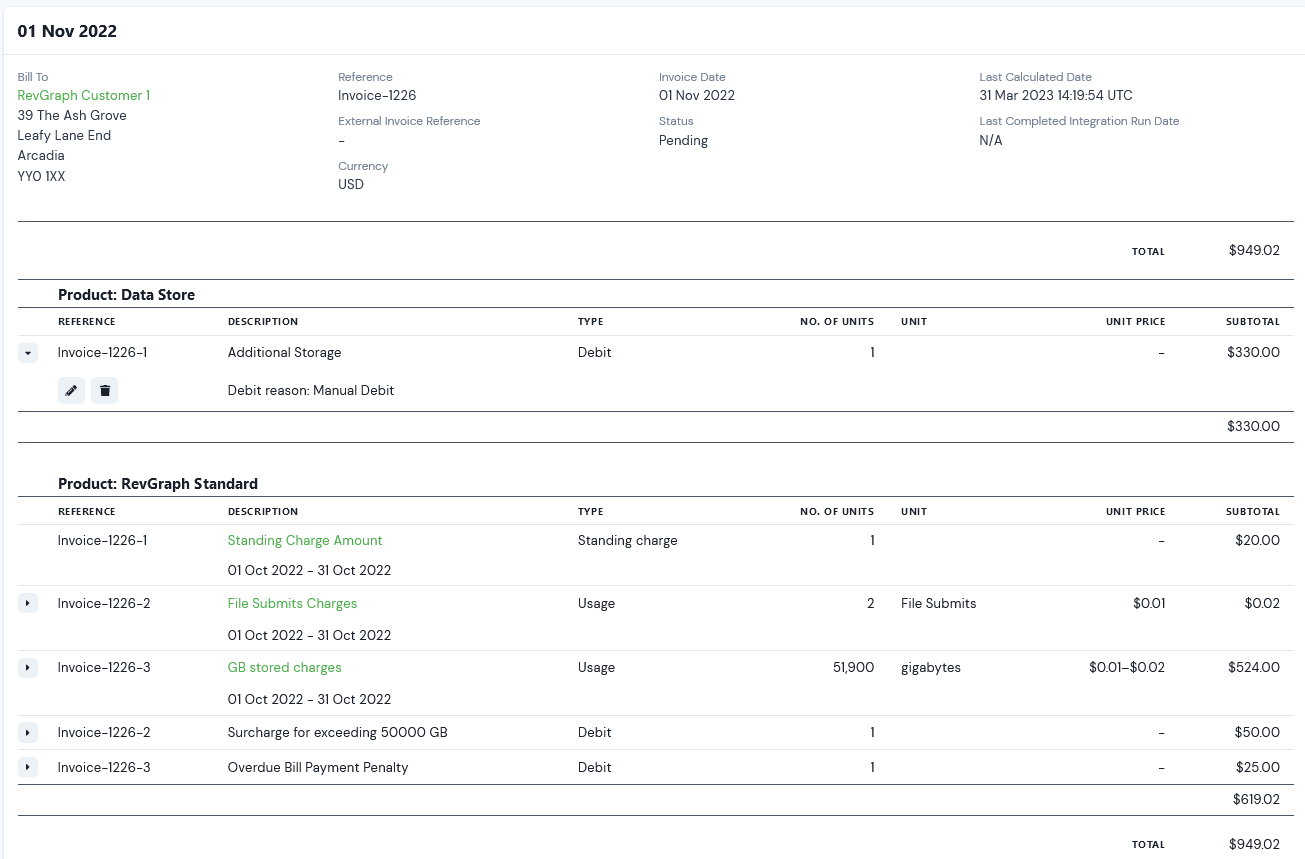Click the YY0 1XX postcode line
Screen dimensions: 1305x859
(42, 176)
